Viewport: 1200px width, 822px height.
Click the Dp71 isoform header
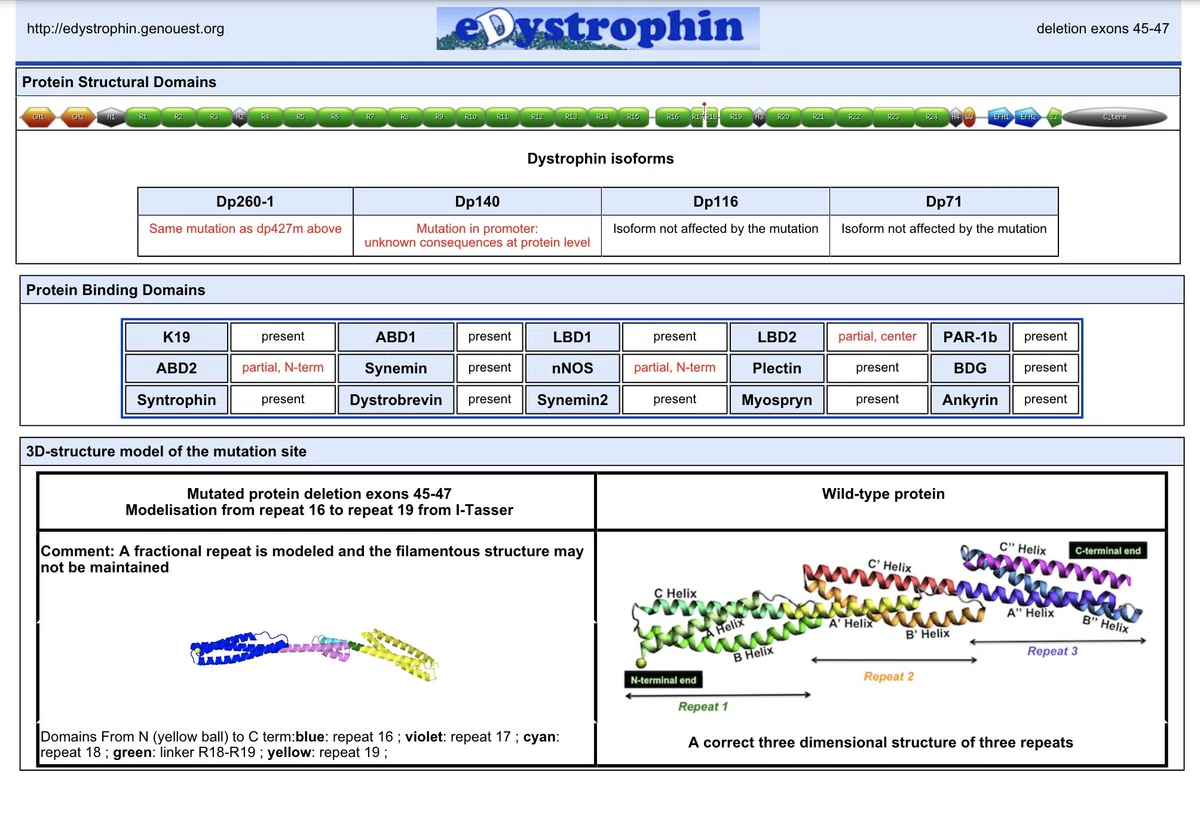click(x=944, y=201)
